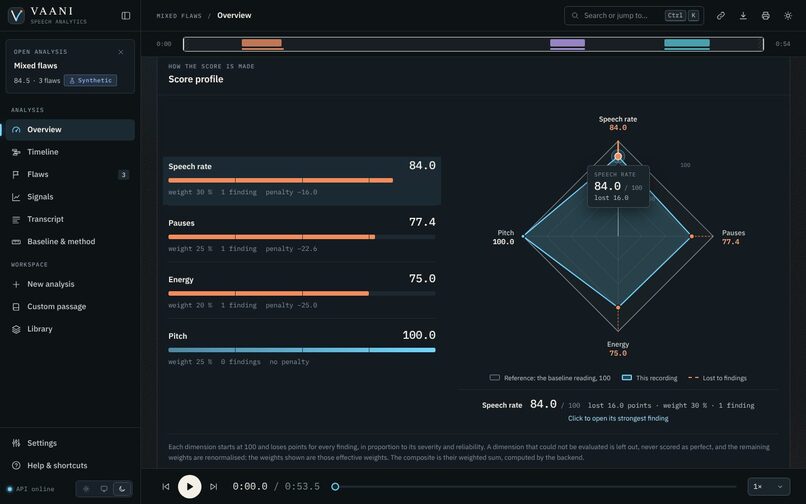Click the API online status indicator
Viewport: 806px width, 504px height.
point(30,489)
